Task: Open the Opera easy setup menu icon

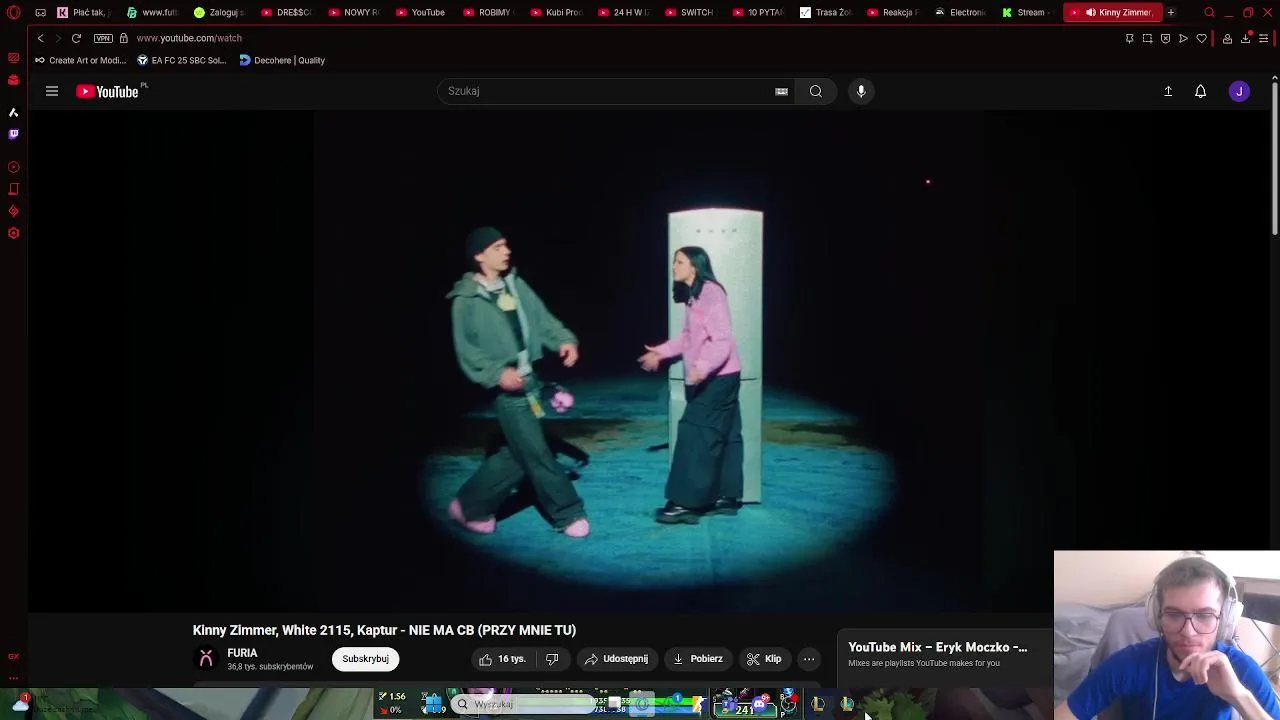Action: [1263, 38]
